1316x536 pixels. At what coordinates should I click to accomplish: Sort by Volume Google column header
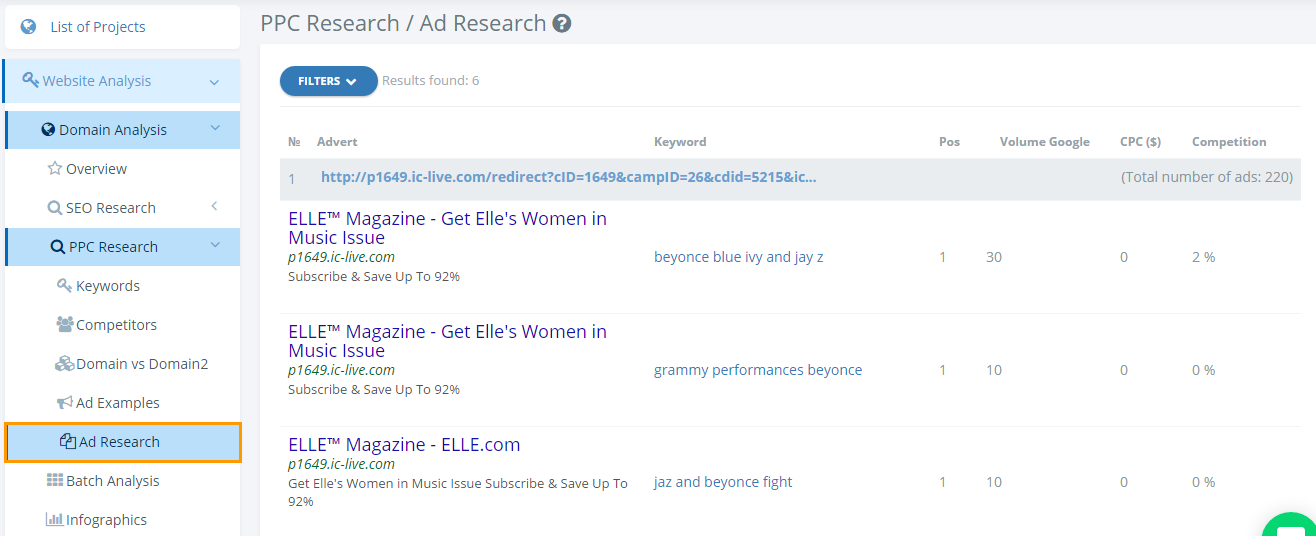click(1045, 142)
